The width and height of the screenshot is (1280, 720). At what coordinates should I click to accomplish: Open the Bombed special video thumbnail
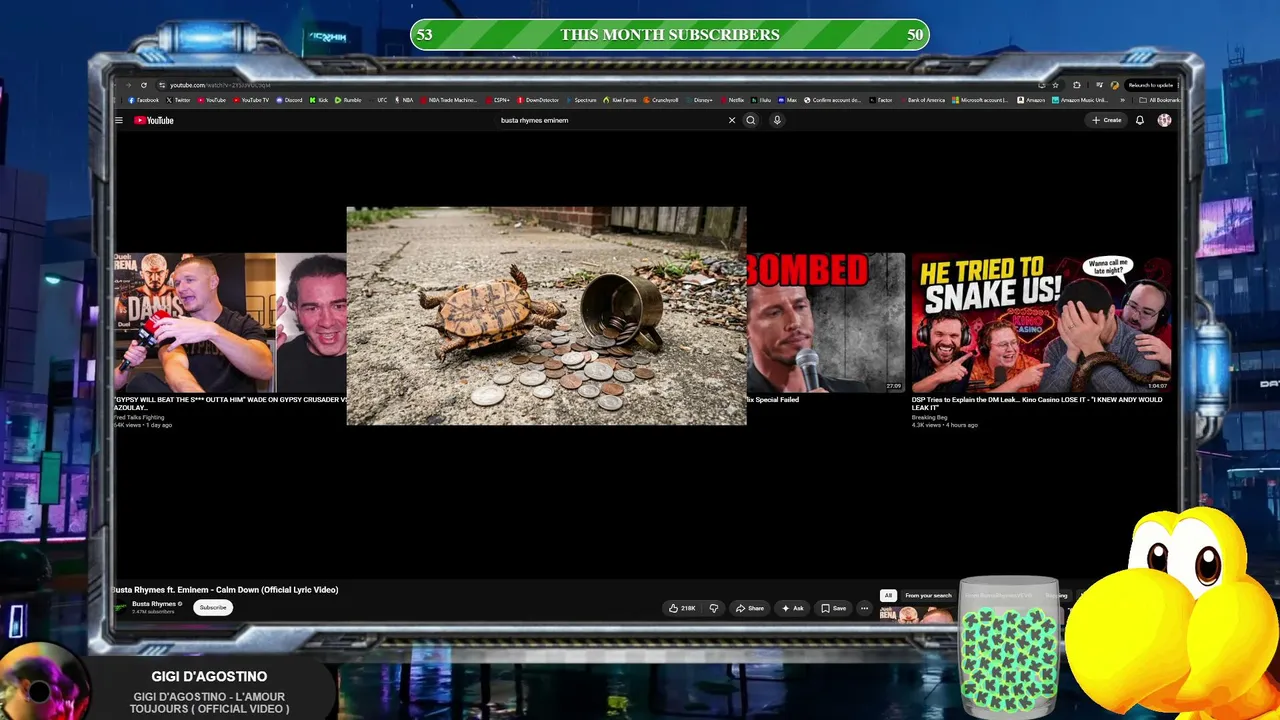point(826,322)
